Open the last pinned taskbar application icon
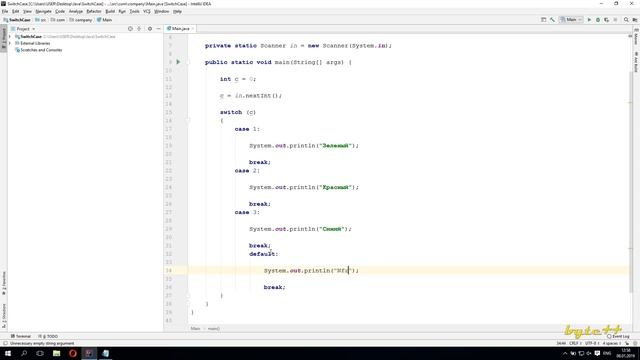 tap(105, 353)
